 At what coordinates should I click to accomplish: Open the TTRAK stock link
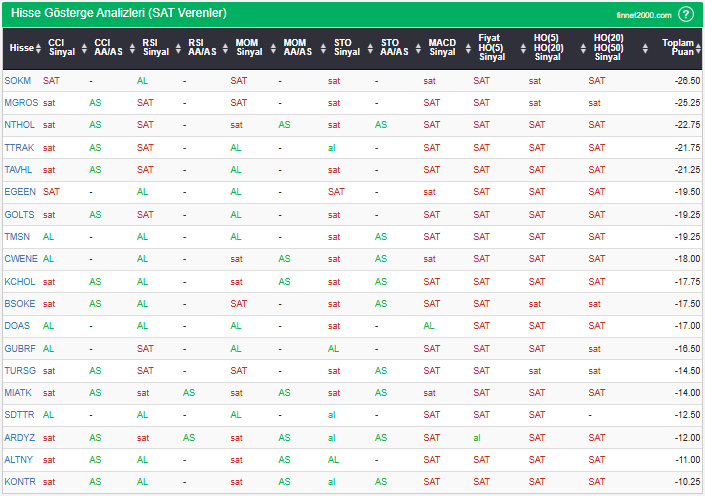[x=18, y=147]
